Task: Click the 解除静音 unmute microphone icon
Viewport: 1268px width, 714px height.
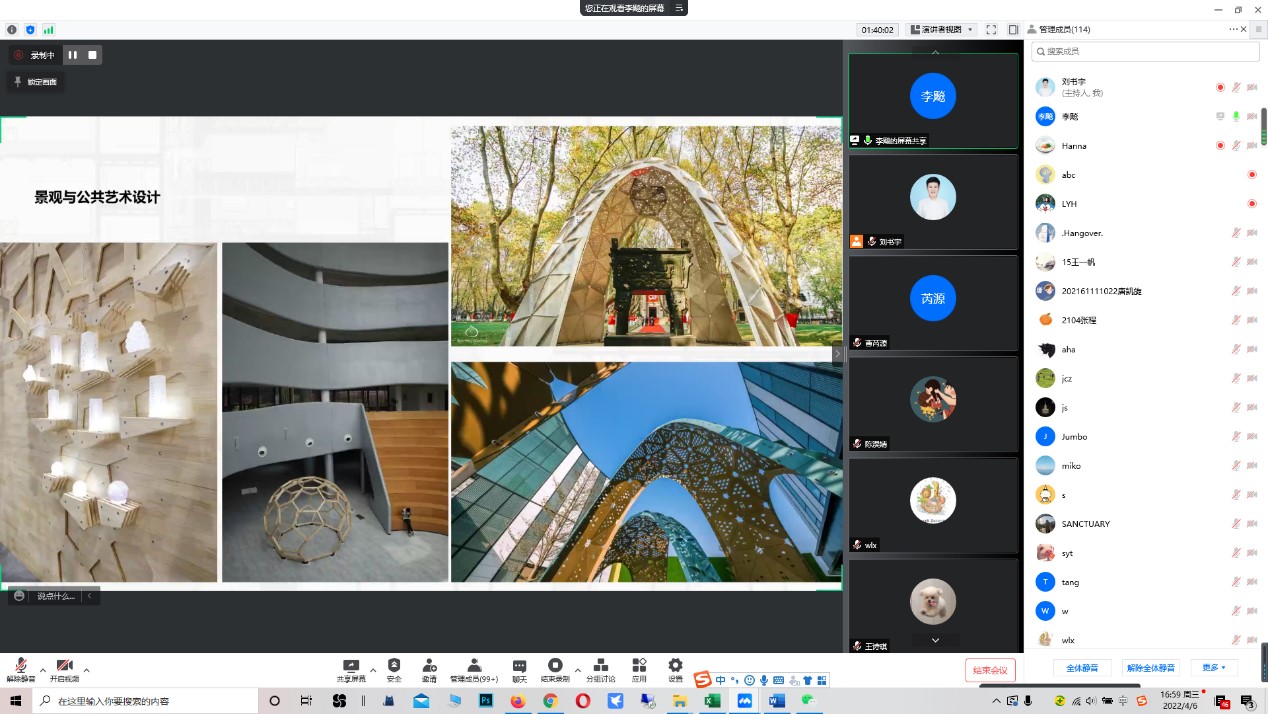Action: [20, 666]
